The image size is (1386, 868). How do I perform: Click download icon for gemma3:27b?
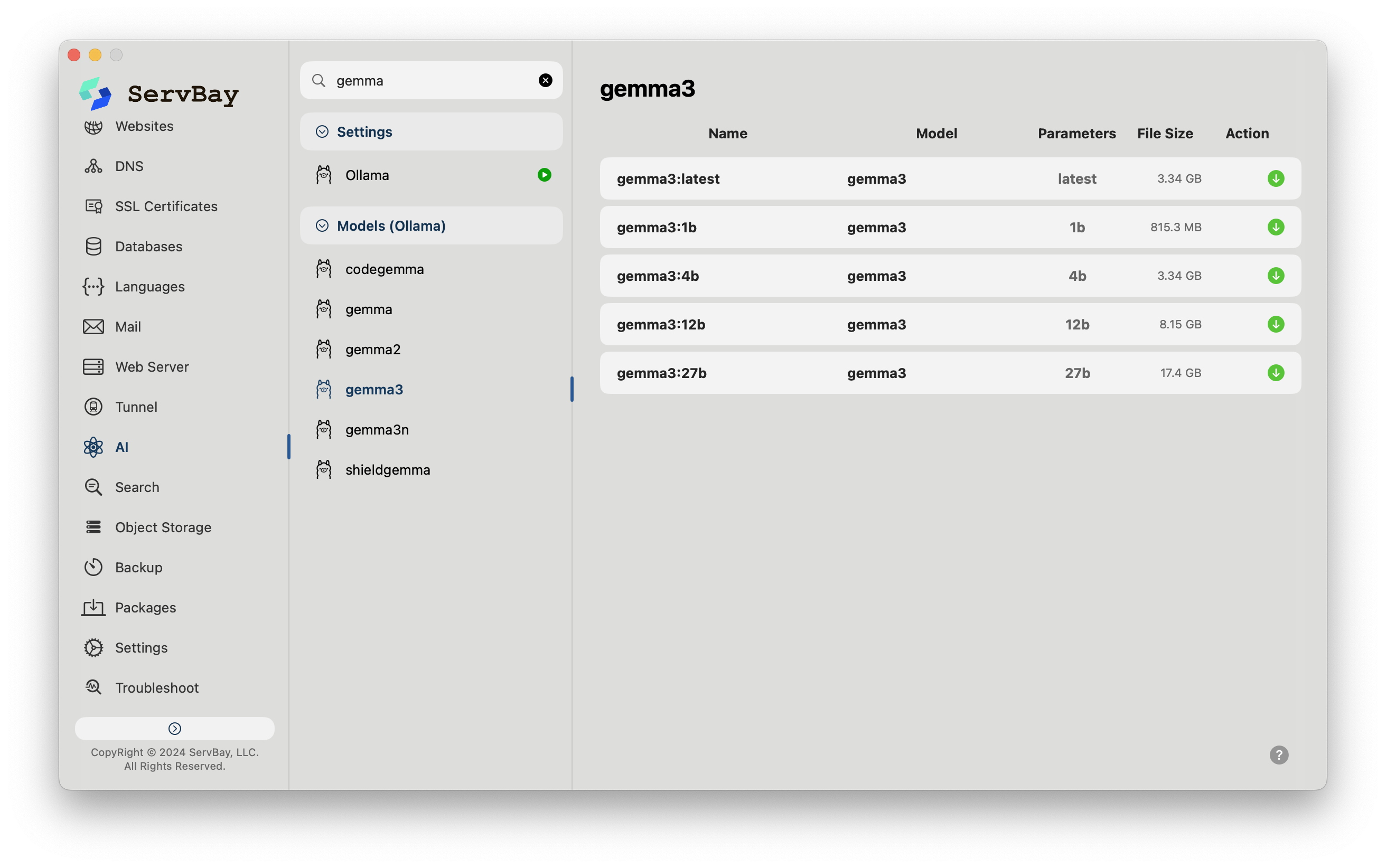pos(1275,373)
